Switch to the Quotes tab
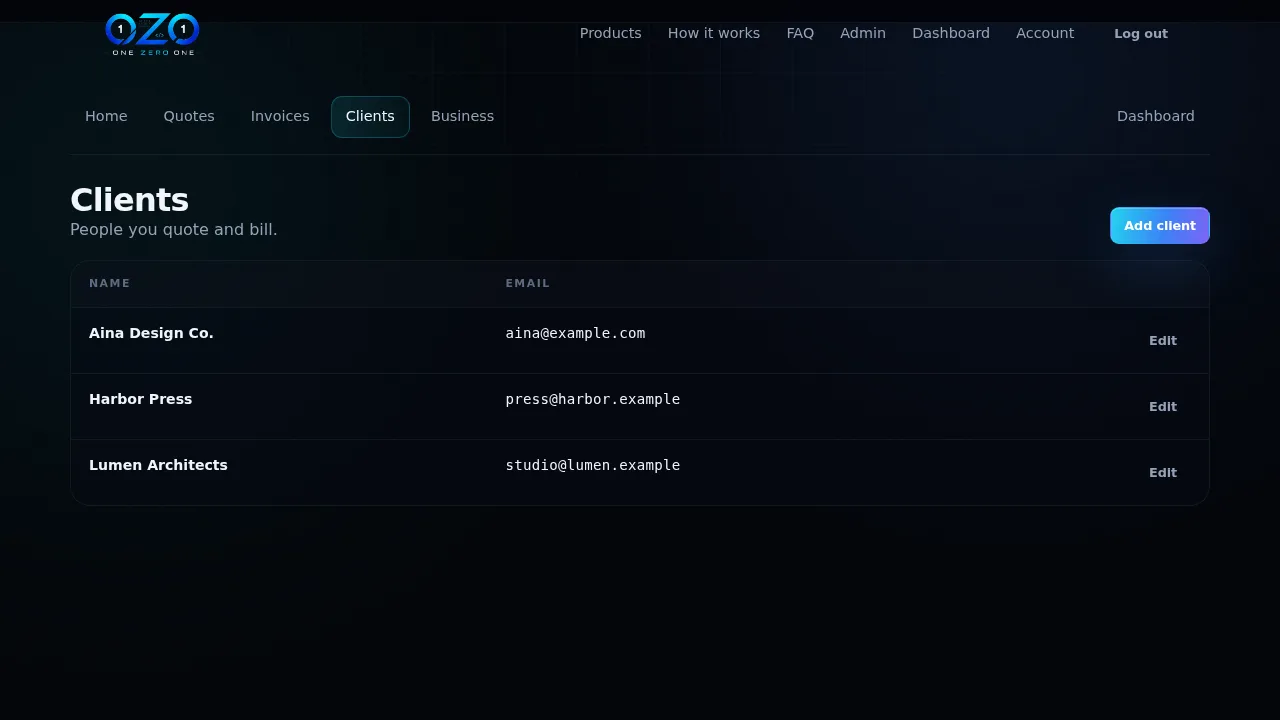 189,116
